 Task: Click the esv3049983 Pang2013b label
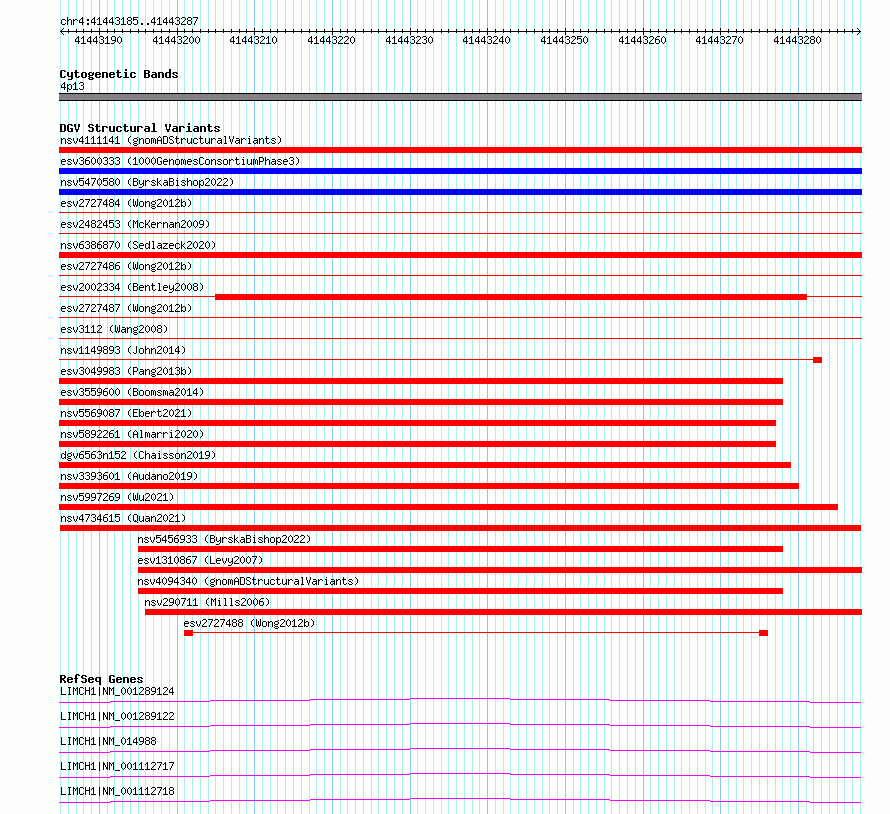[x=126, y=371]
